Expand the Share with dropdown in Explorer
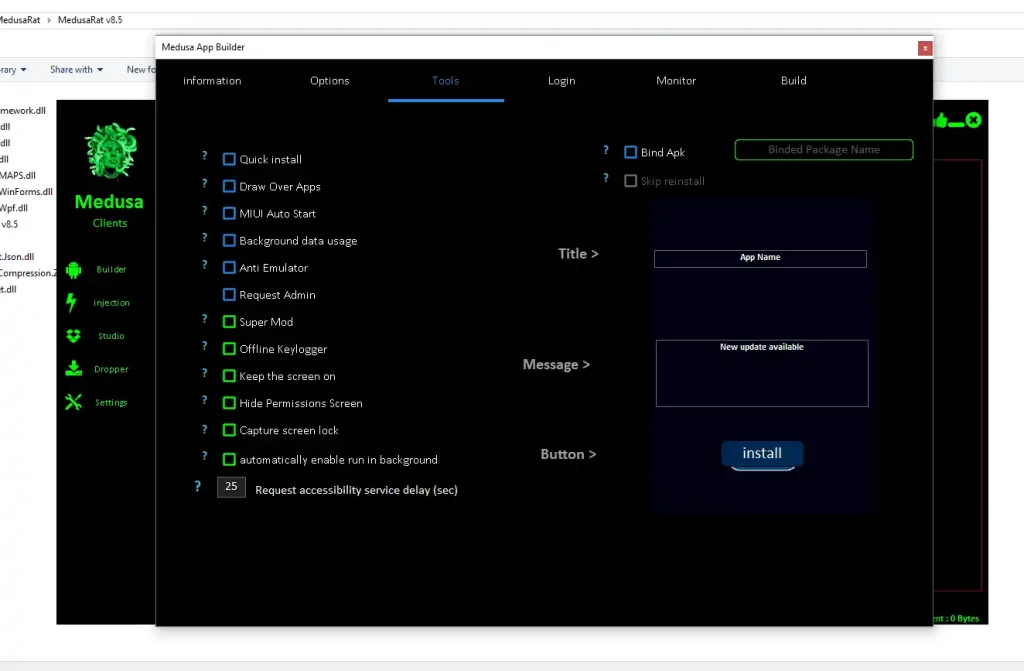 [76, 70]
